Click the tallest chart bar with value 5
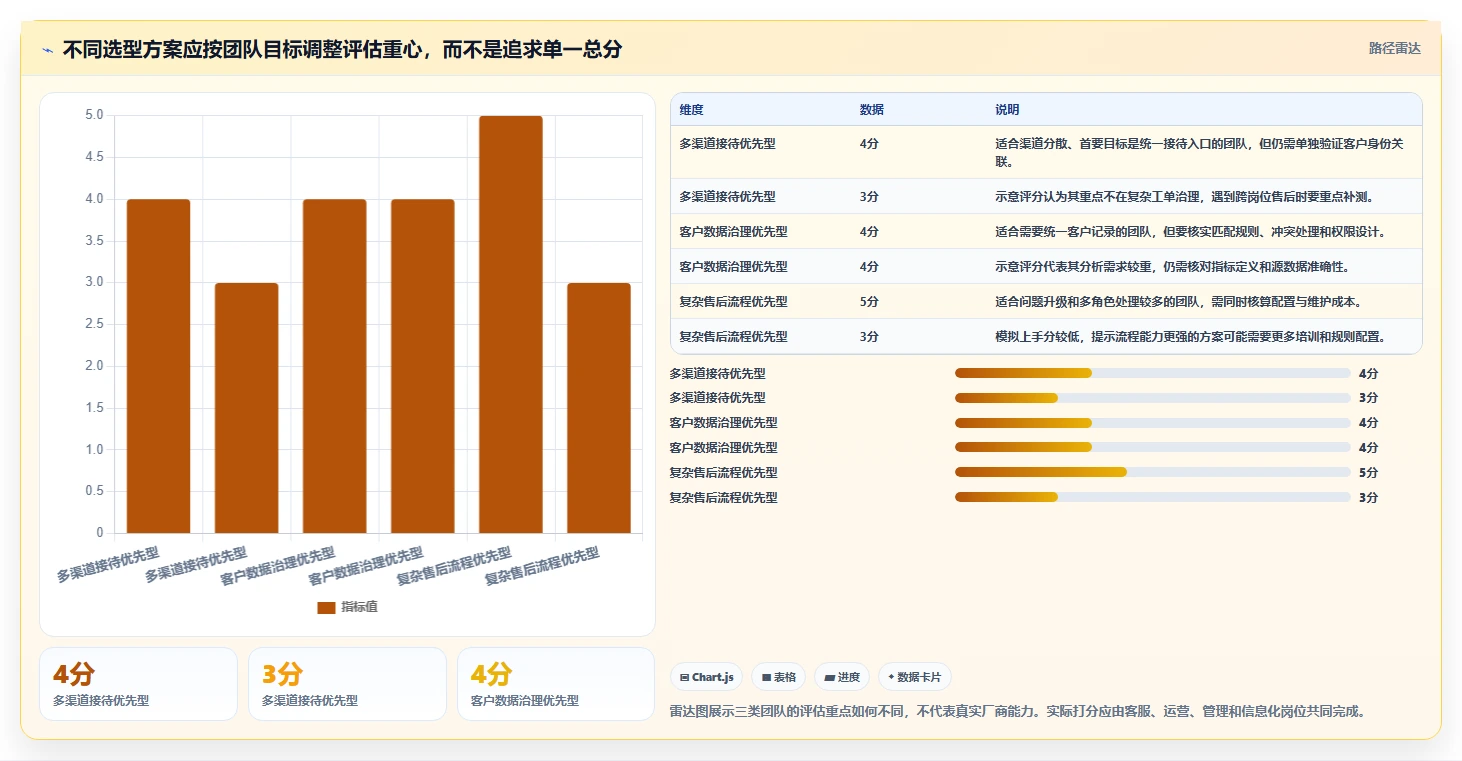This screenshot has width=1462, height=761. point(510,324)
